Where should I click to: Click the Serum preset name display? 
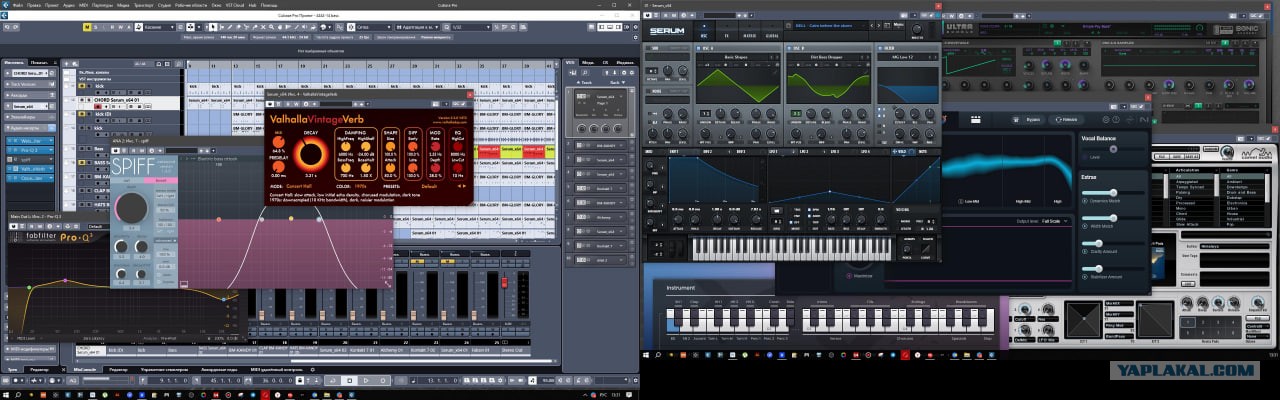[x=827, y=25]
